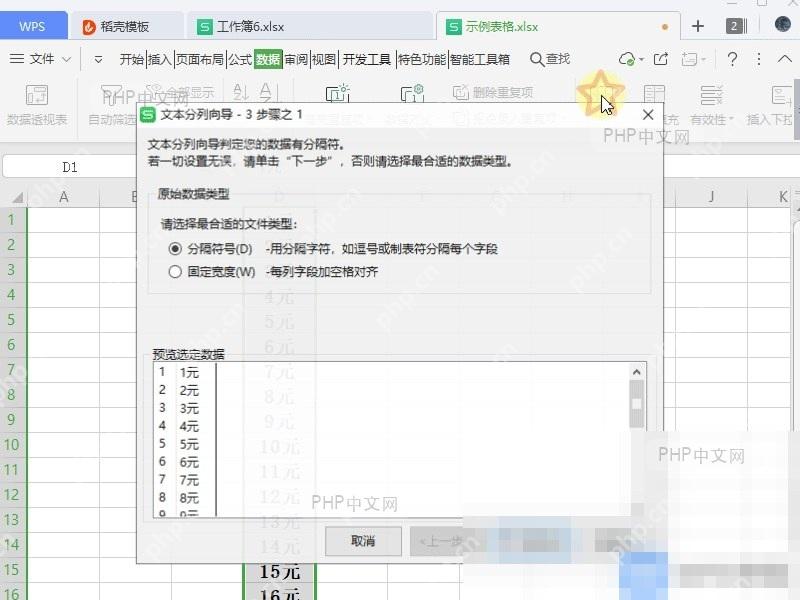Collapse the ribbon with the up chevron

pyautogui.click(x=785, y=59)
